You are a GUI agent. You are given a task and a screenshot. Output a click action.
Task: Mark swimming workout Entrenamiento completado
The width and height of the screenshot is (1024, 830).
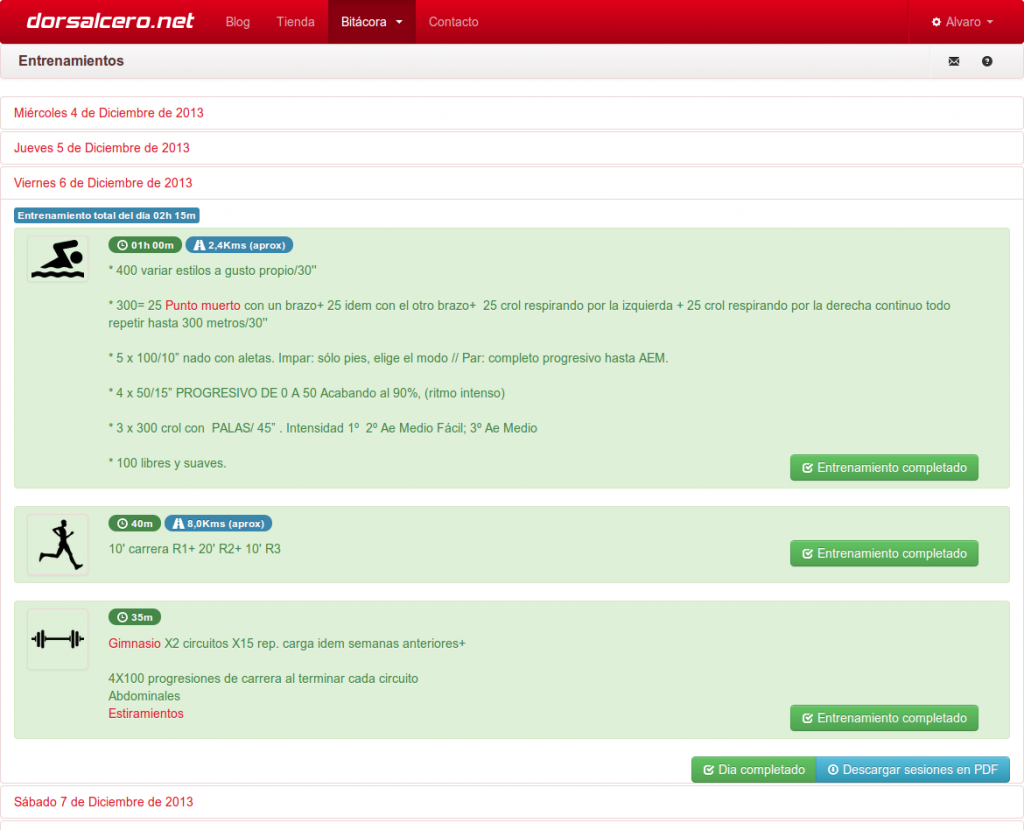tap(884, 468)
